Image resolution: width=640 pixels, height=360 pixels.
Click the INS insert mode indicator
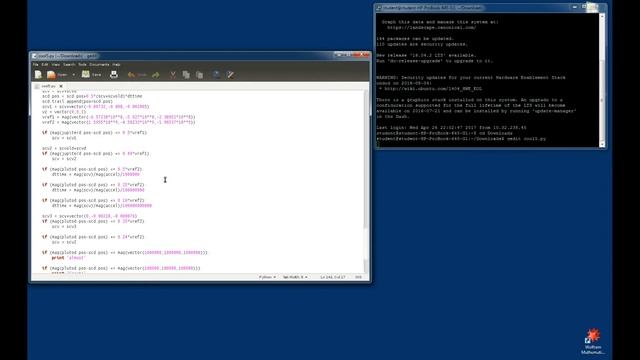coord(358,277)
